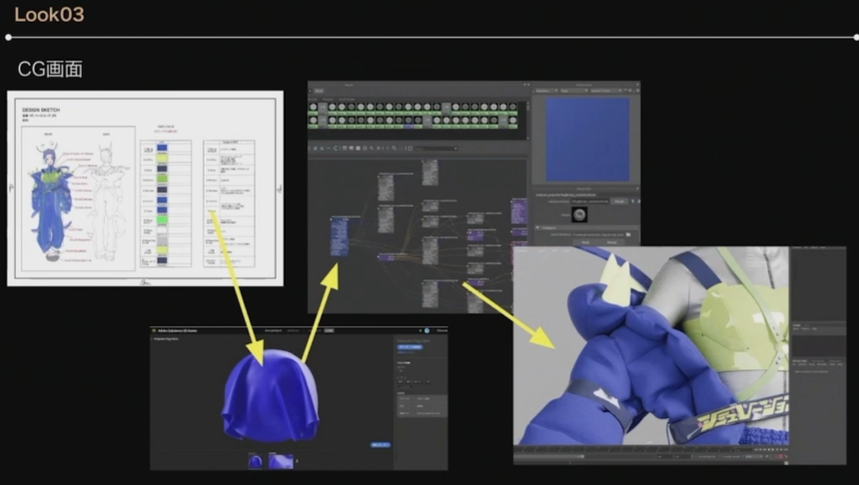Select the blue highlighted node in Hypershade graph
Screen dimensions: 859x485
tap(339, 237)
